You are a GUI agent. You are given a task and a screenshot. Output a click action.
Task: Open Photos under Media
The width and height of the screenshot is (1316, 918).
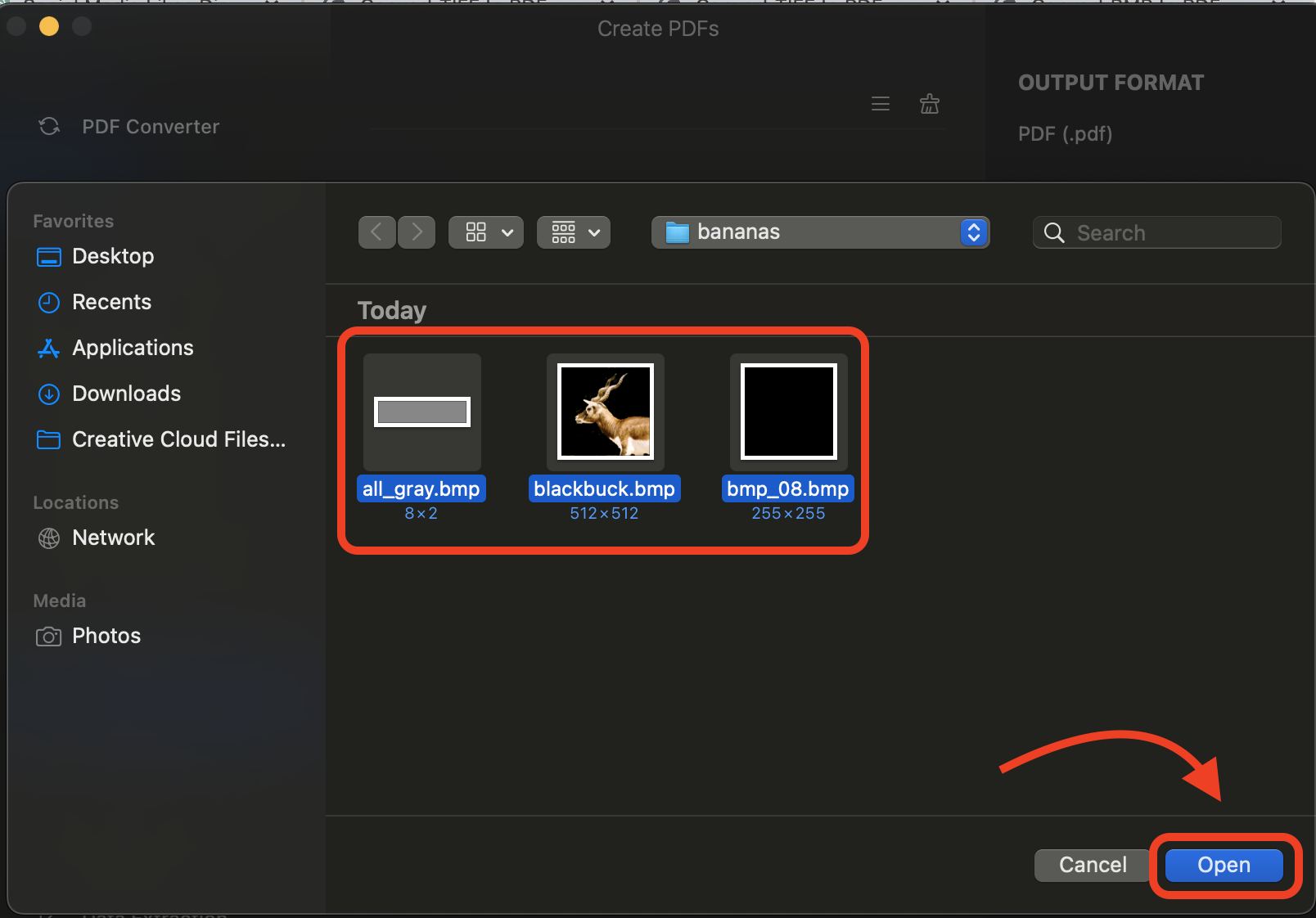pyautogui.click(x=106, y=636)
